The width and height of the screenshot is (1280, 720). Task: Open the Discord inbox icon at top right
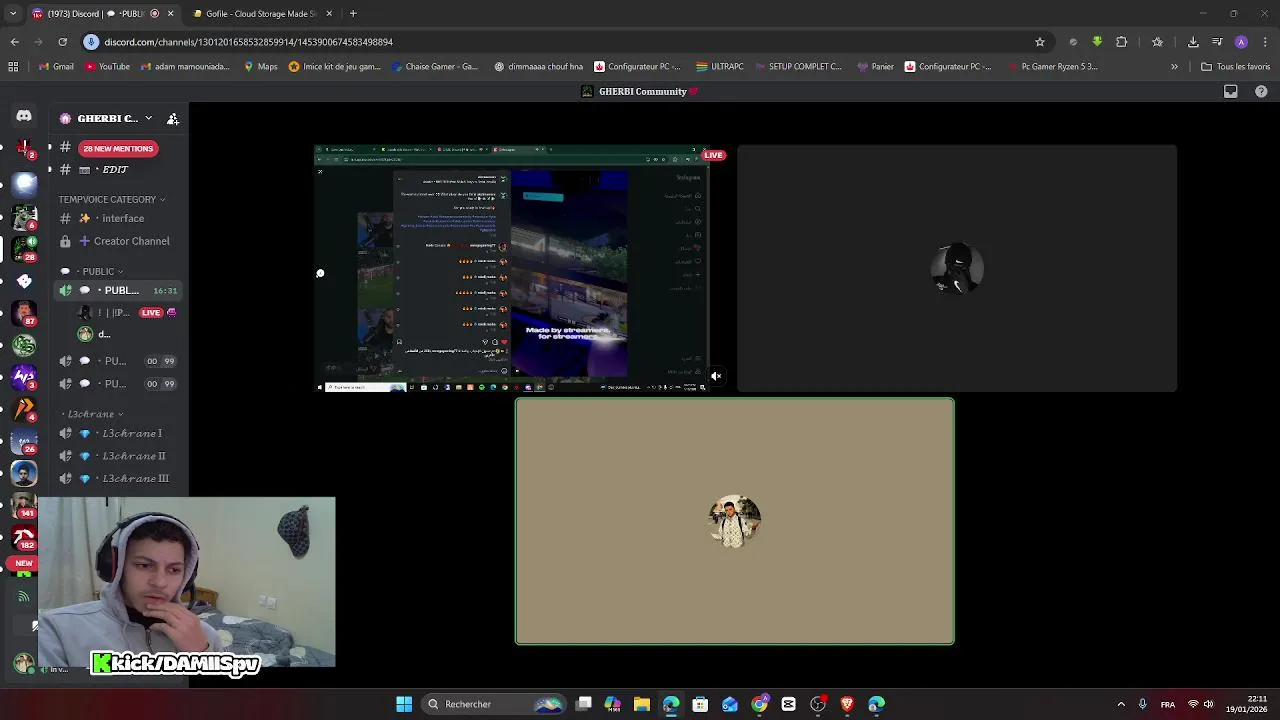click(1231, 91)
